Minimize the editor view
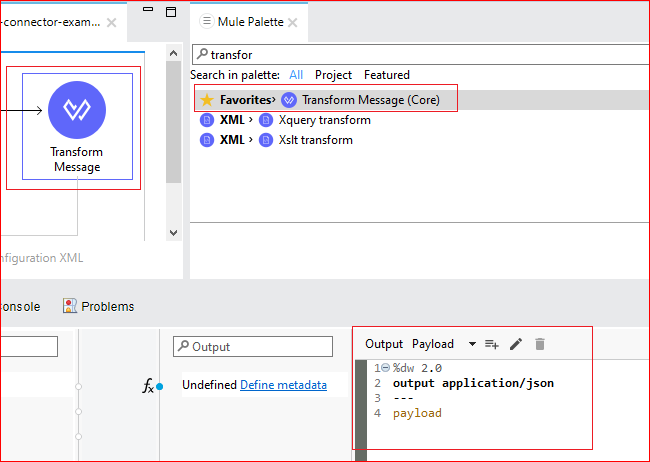650x462 pixels. coord(148,9)
